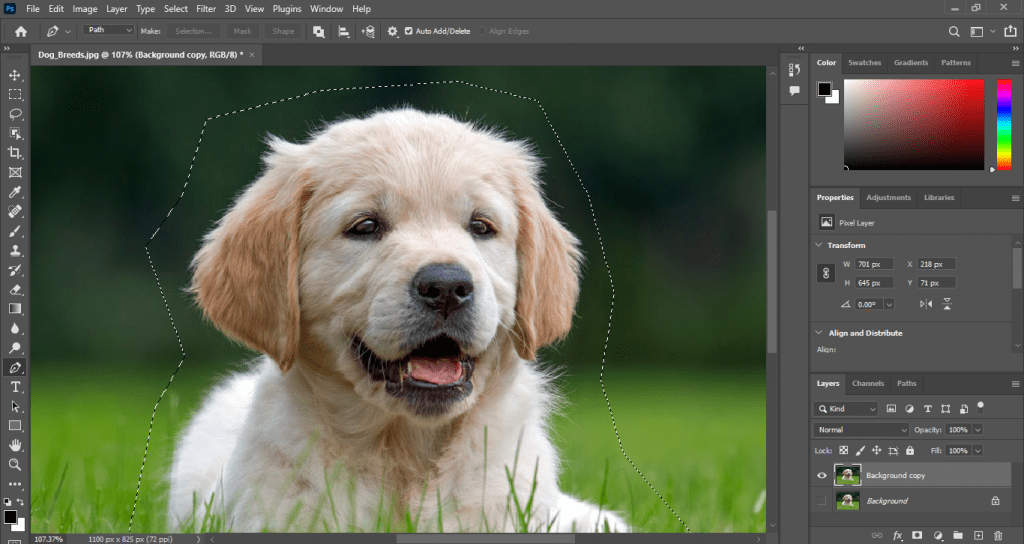Screen dimensions: 1024x544
Task: Collapse the Transform section
Action: tap(819, 245)
